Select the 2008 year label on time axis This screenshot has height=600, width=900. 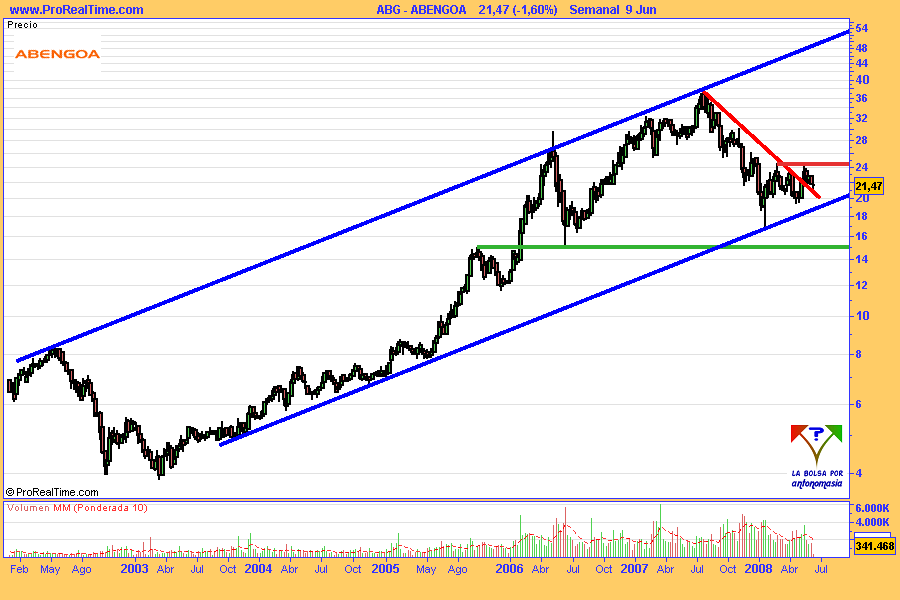click(758, 569)
